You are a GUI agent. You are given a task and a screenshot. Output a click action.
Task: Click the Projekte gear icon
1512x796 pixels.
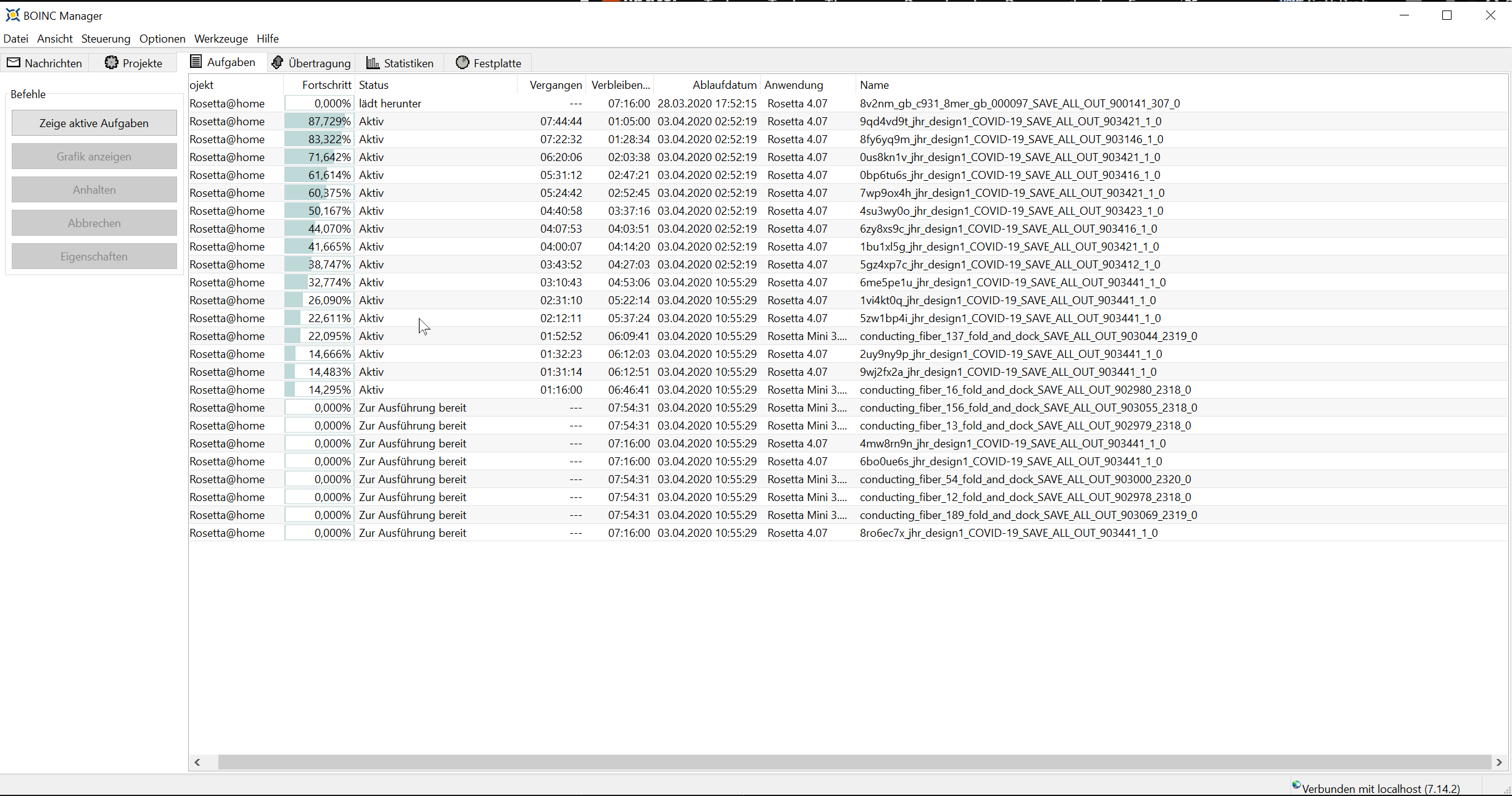111,62
